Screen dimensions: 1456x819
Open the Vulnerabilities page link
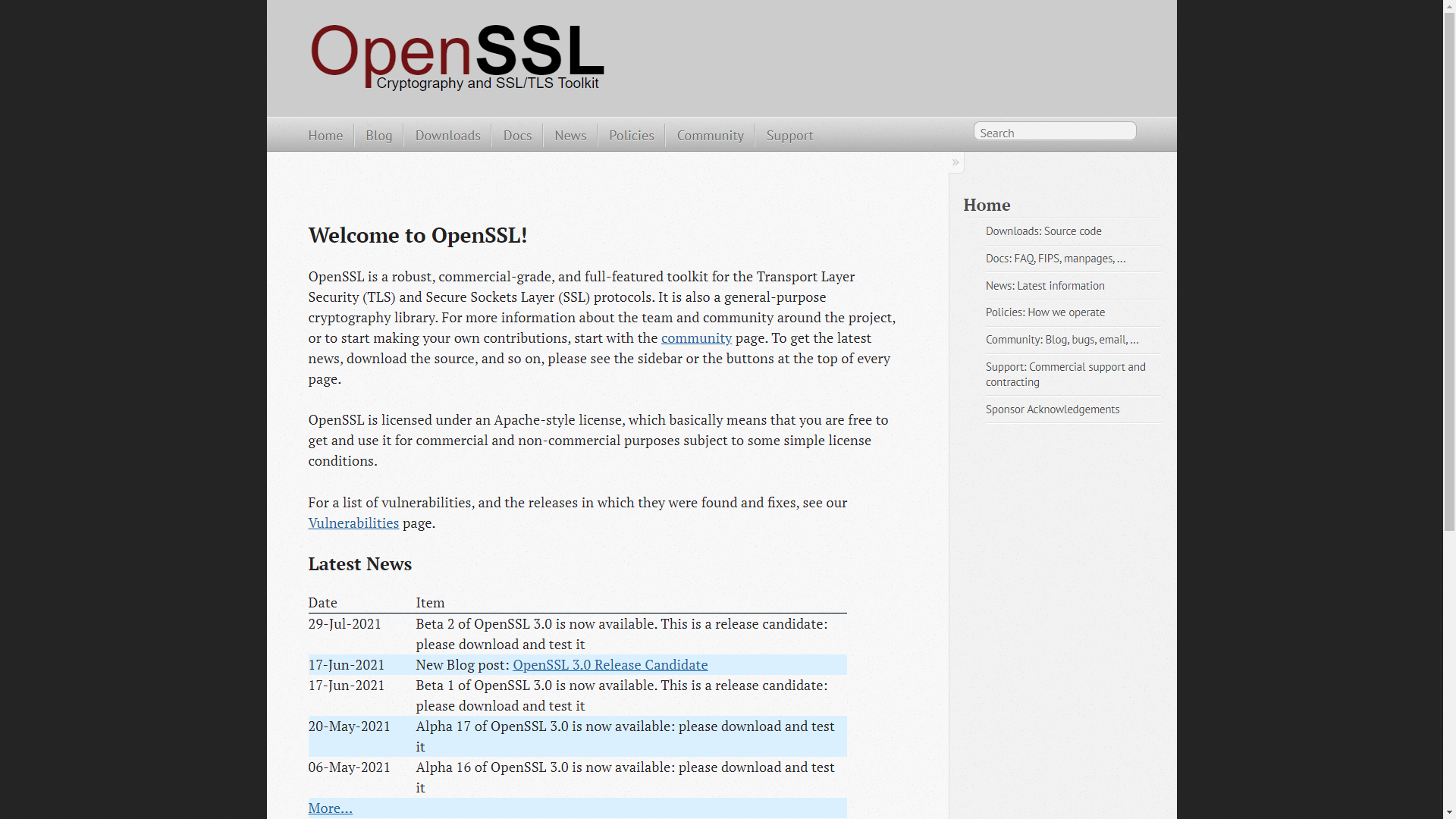pos(353,523)
